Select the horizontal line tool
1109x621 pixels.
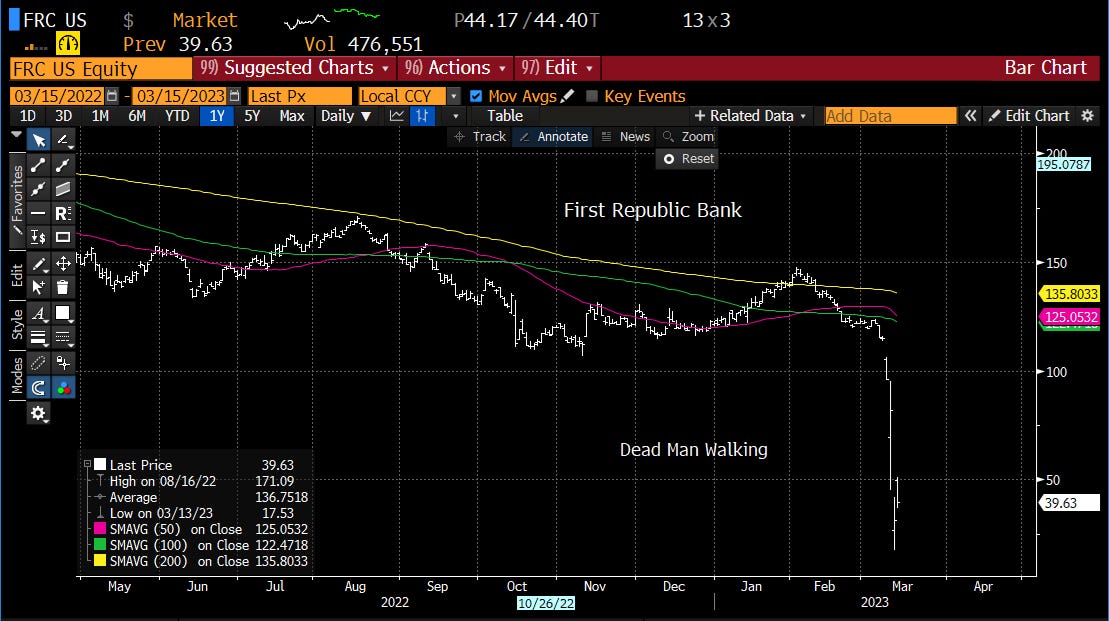(39, 213)
